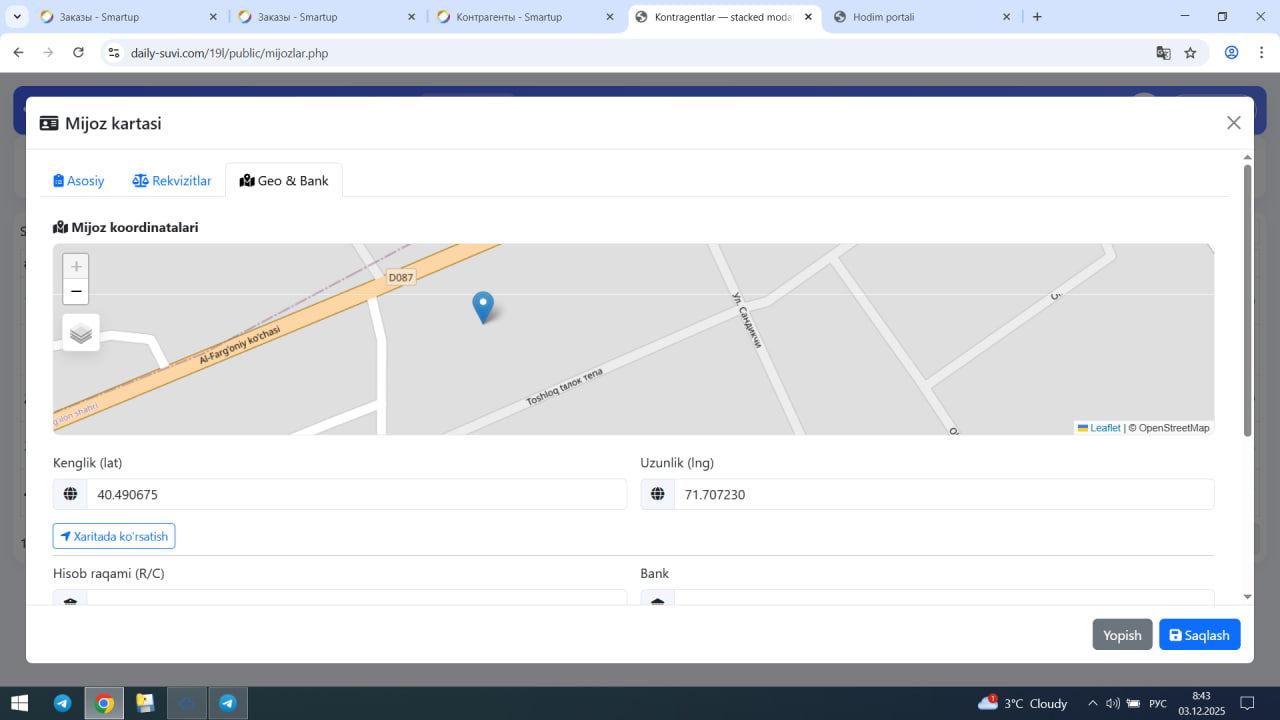
Task: Save with the Saqlash button
Action: click(1200, 635)
